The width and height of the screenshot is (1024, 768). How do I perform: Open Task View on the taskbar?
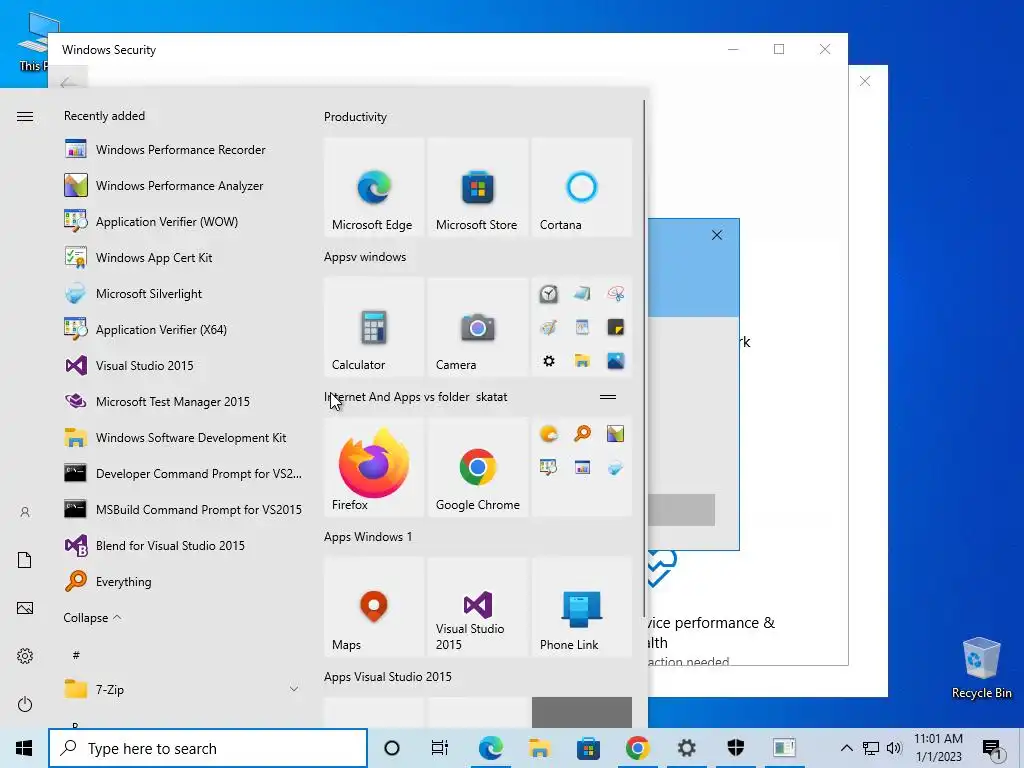440,748
